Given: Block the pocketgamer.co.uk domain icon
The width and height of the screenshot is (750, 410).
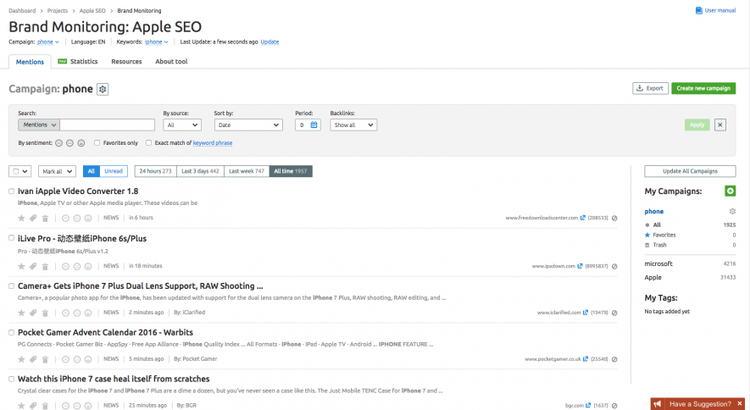Looking at the screenshot, I should 615,359.
